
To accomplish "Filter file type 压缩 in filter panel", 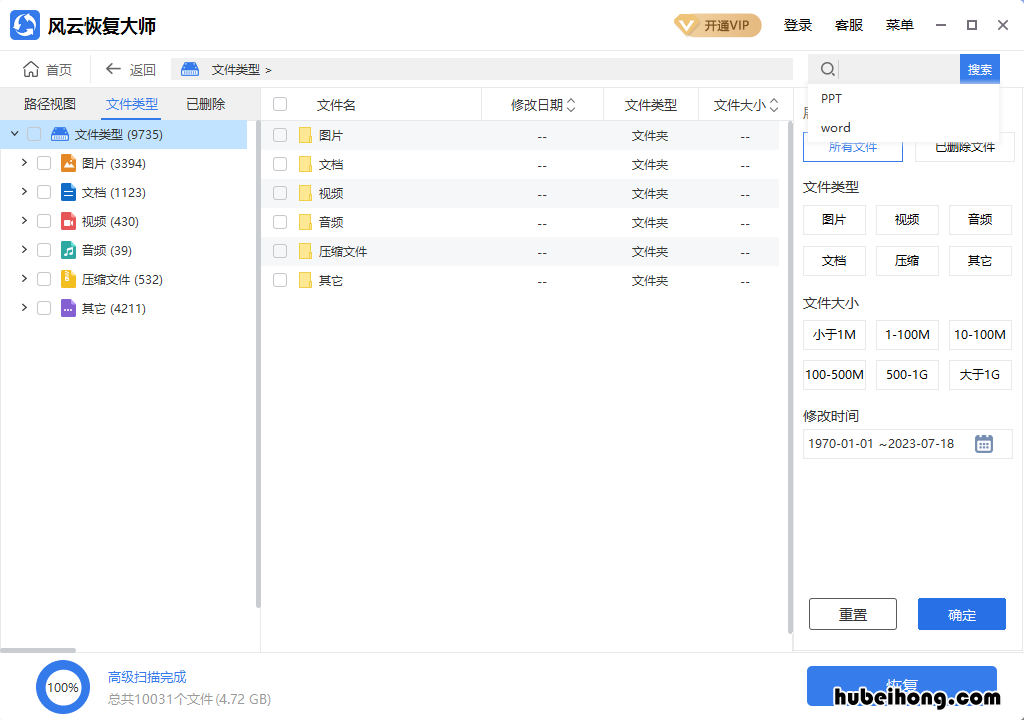I will tap(907, 261).
